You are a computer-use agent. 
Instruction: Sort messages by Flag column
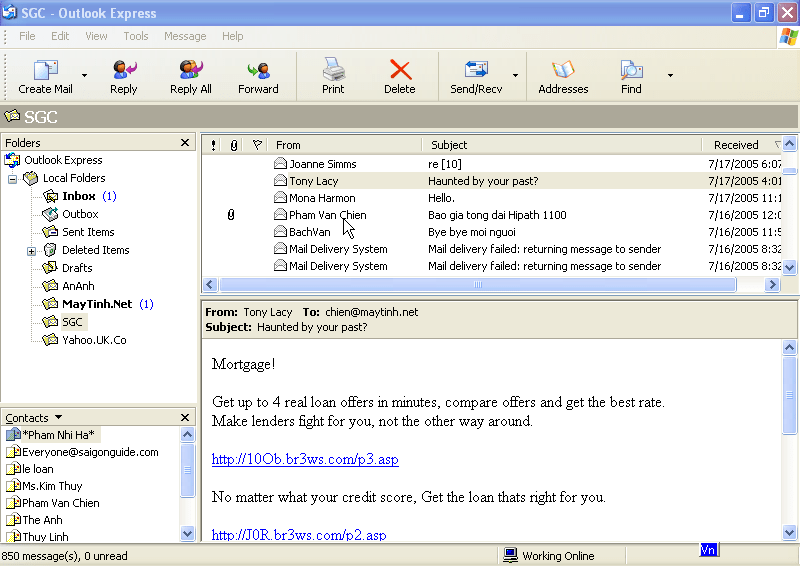(x=257, y=145)
